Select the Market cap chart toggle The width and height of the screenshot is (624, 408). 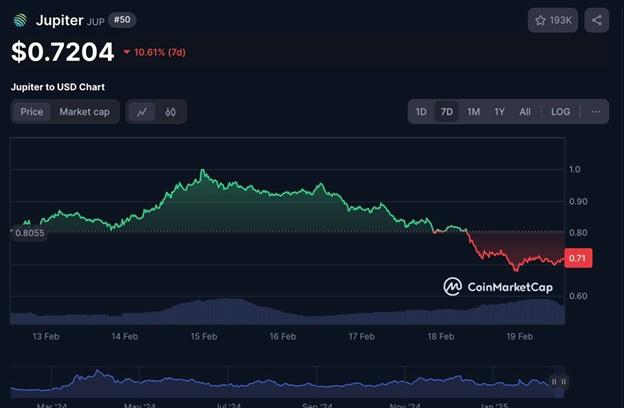pos(84,112)
